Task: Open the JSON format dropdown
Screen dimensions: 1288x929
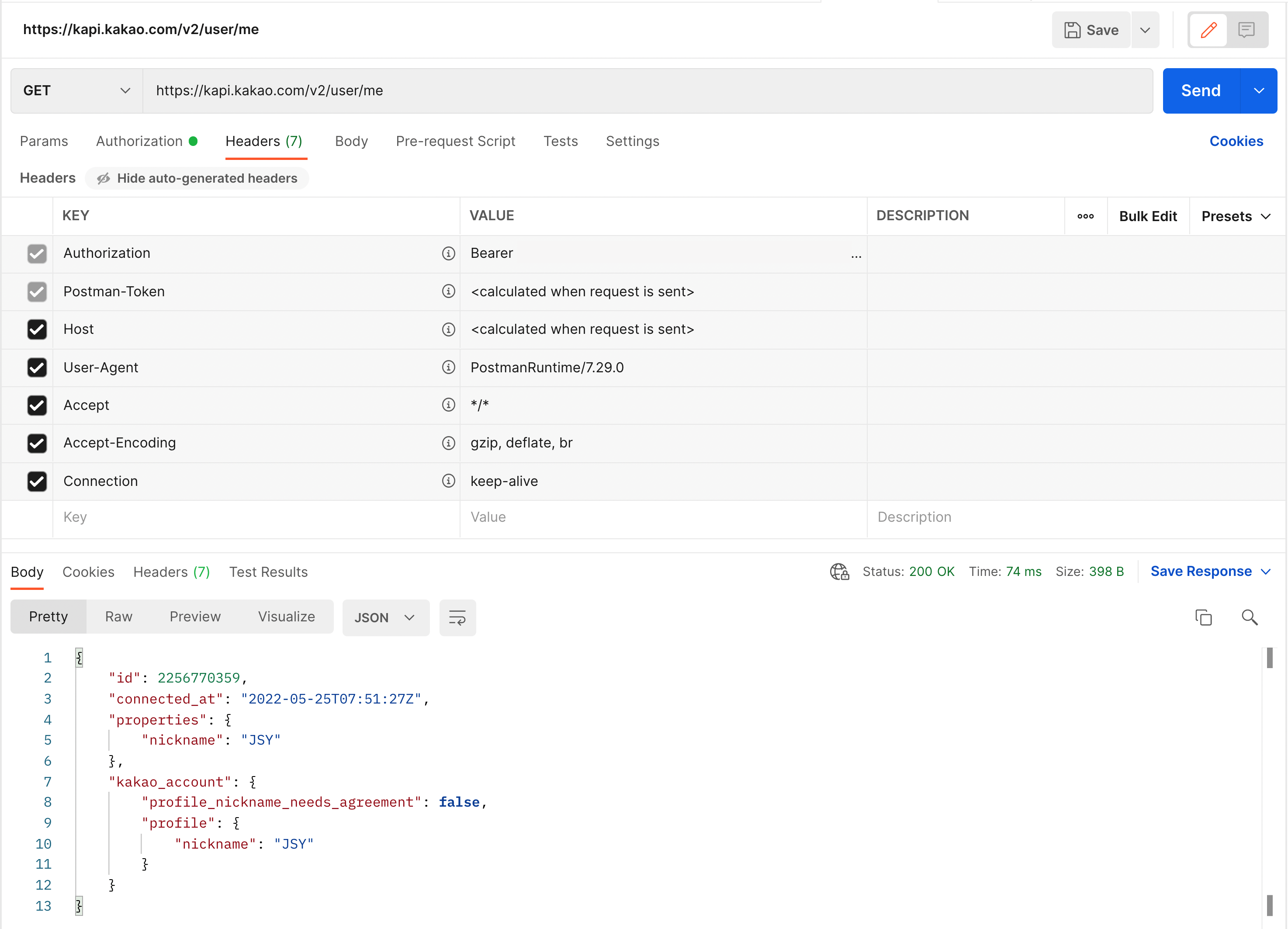Action: click(x=386, y=617)
